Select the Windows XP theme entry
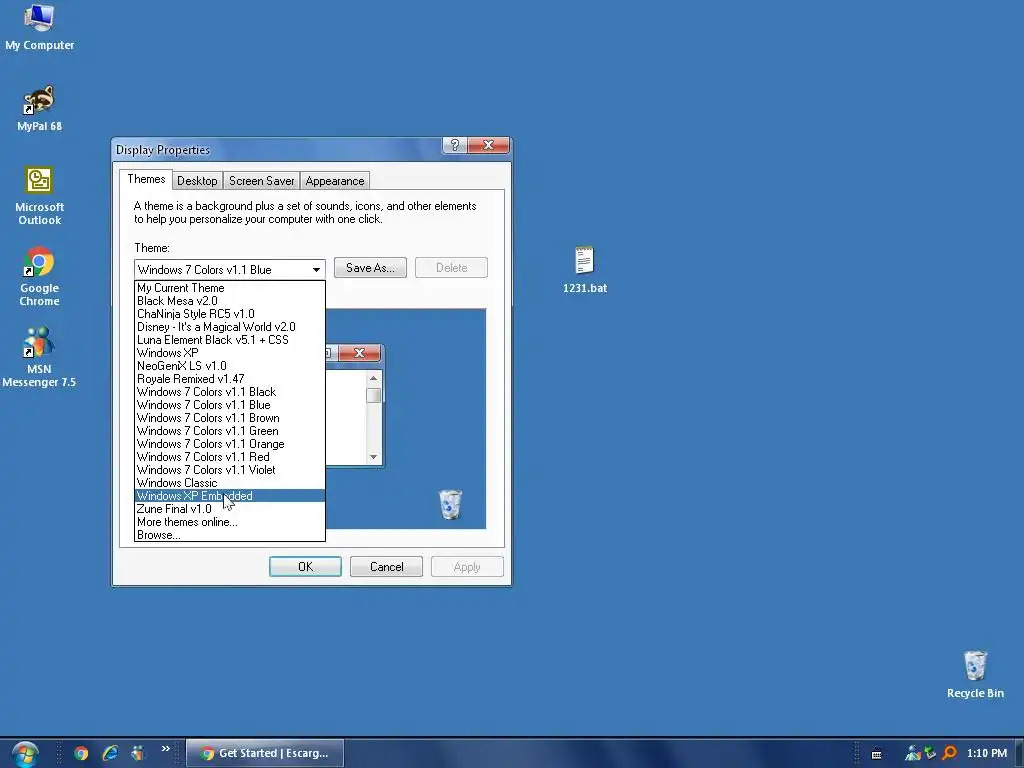This screenshot has height=768, width=1024. (x=229, y=353)
